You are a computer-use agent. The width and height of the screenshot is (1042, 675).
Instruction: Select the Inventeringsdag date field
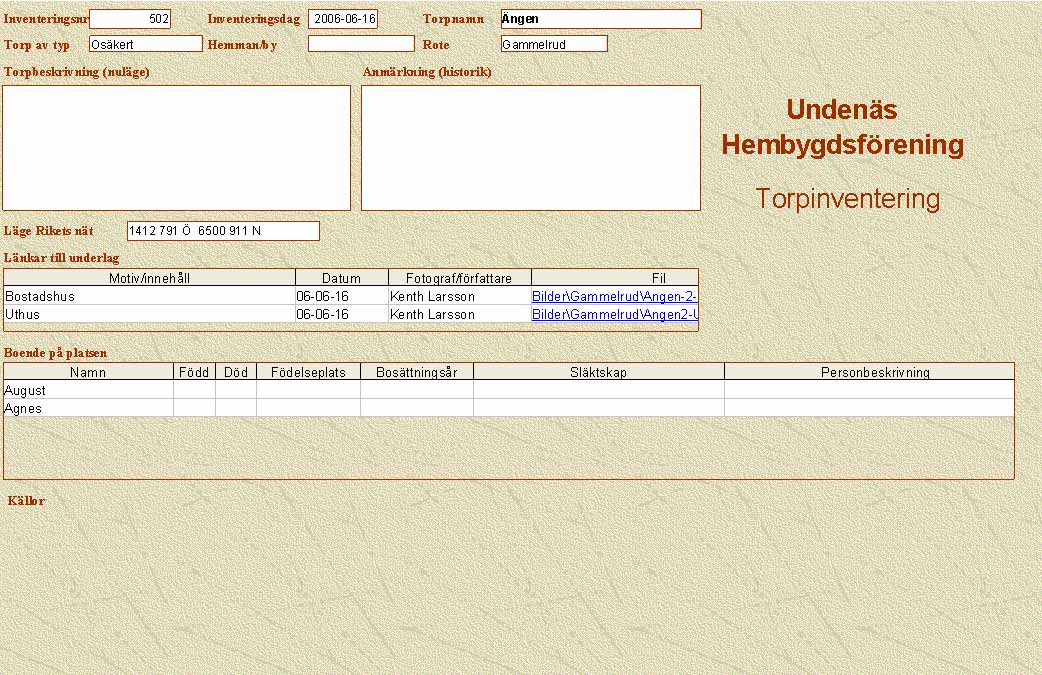click(343, 19)
